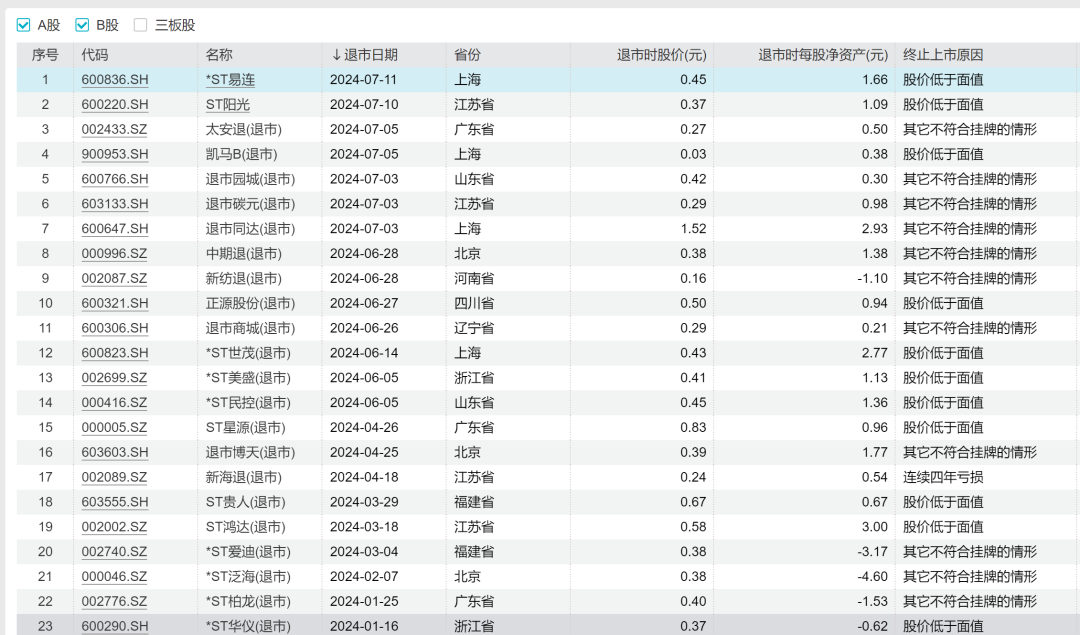Open stock code 600290.SH link
The width and height of the screenshot is (1080, 635).
click(115, 626)
